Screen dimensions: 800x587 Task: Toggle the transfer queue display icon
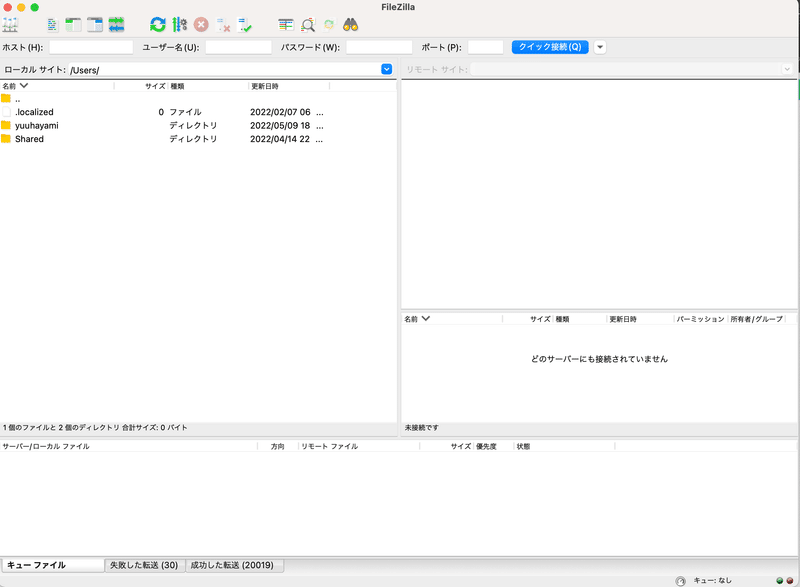(116, 24)
